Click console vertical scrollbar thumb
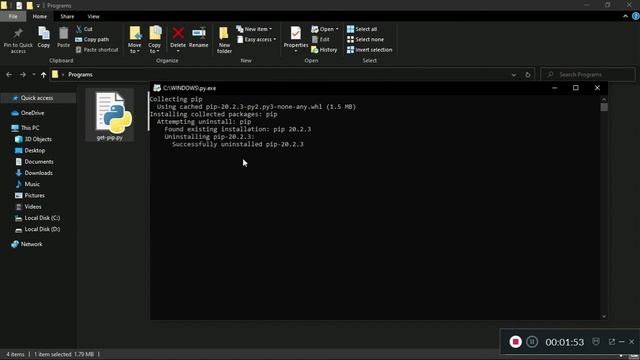 [x=604, y=107]
